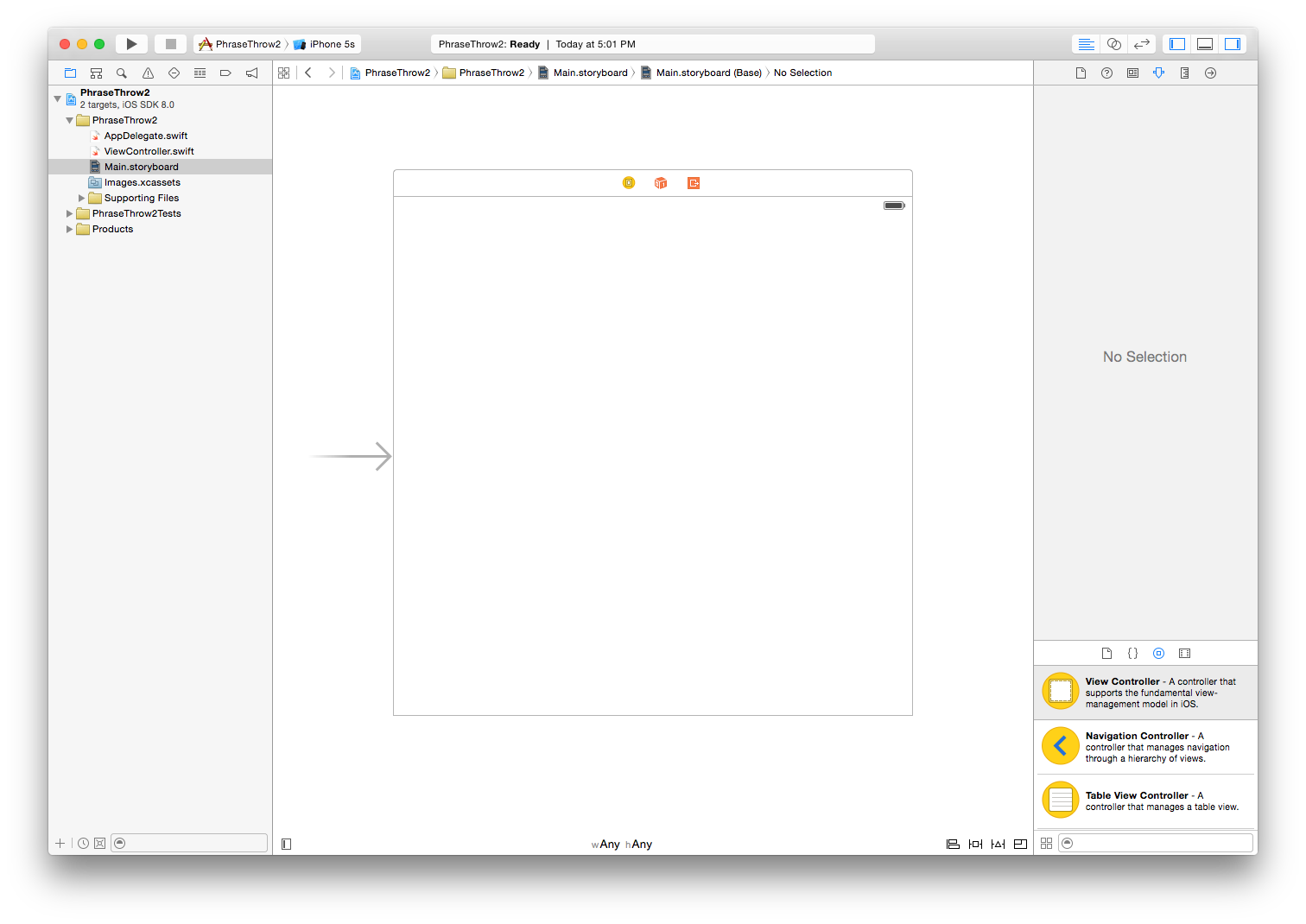1306x924 pixels.
Task: Show the document outline
Action: click(287, 845)
